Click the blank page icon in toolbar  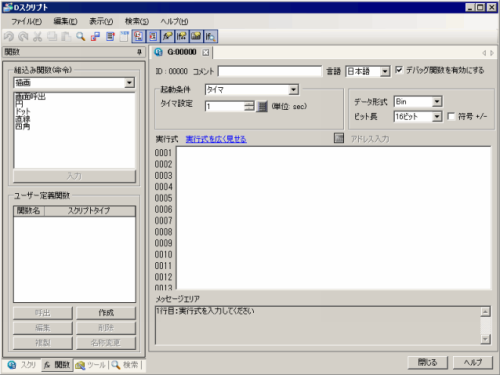124,36
